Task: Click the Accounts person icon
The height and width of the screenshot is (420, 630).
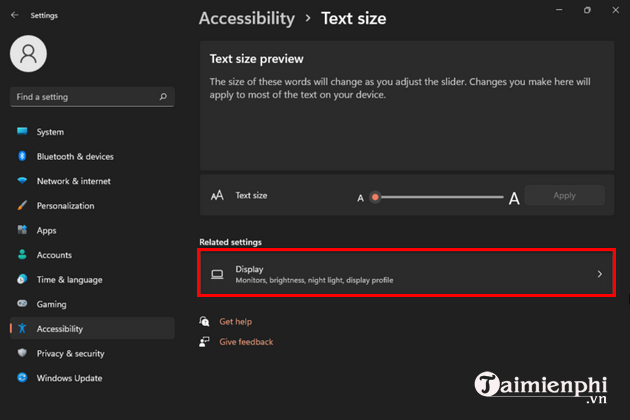Action: tap(22, 254)
